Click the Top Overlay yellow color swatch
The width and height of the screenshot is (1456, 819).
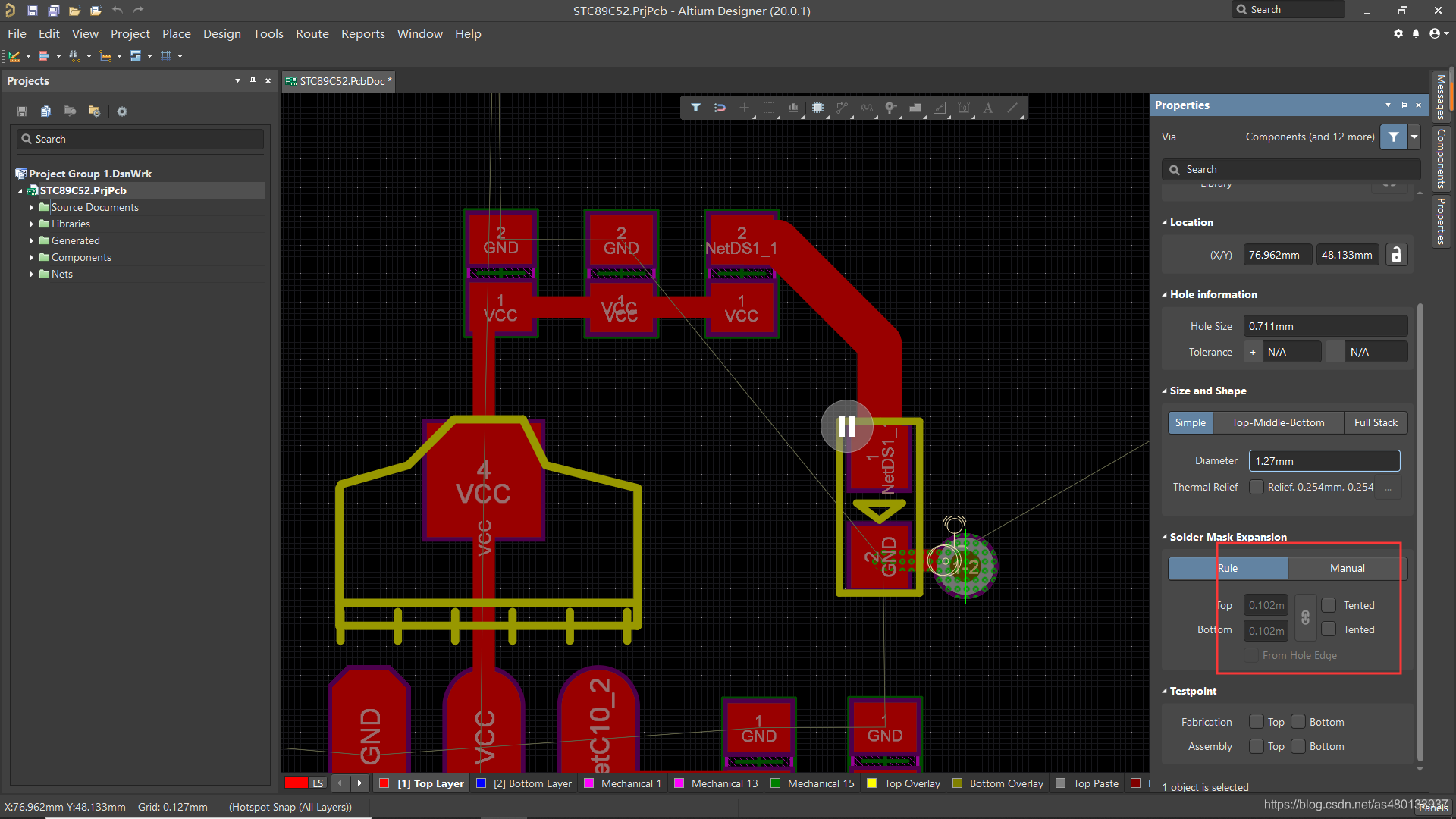pyautogui.click(x=872, y=783)
